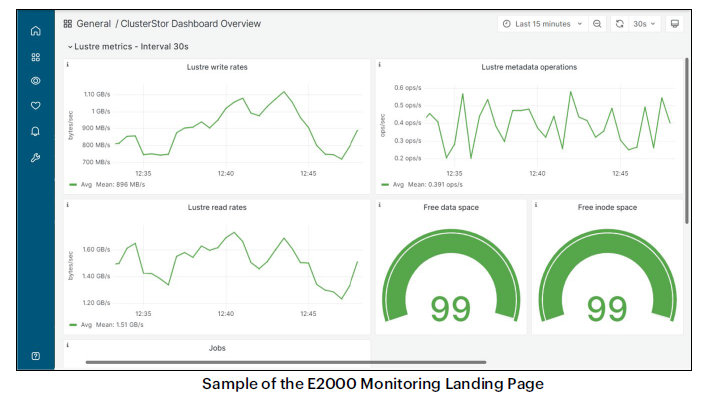Click info icon on Free inode space panel
This screenshot has width=706, height=397.
(x=536, y=205)
